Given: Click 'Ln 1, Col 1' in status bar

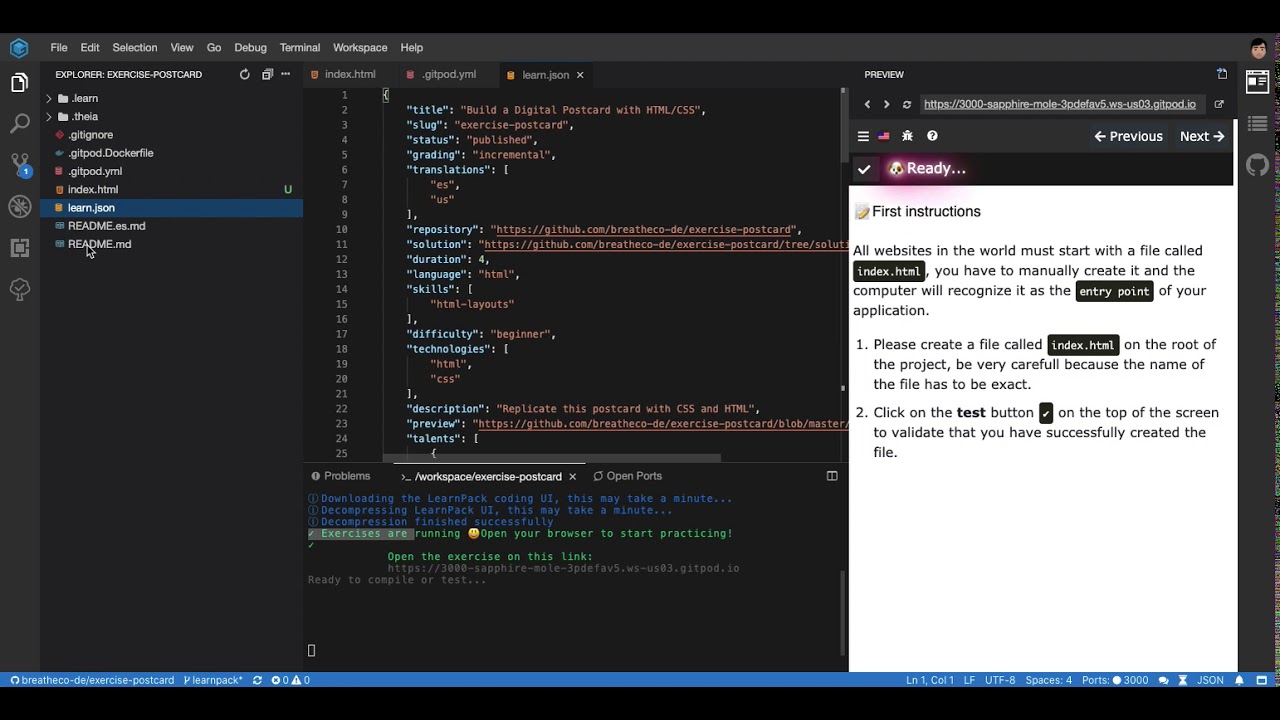Looking at the screenshot, I should (x=930, y=680).
